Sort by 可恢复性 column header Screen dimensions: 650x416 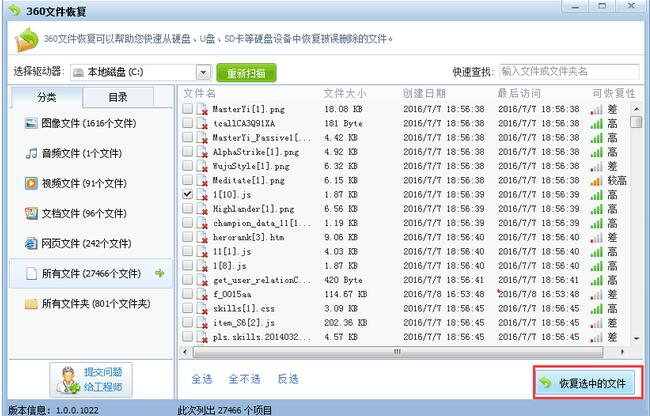tap(614, 94)
